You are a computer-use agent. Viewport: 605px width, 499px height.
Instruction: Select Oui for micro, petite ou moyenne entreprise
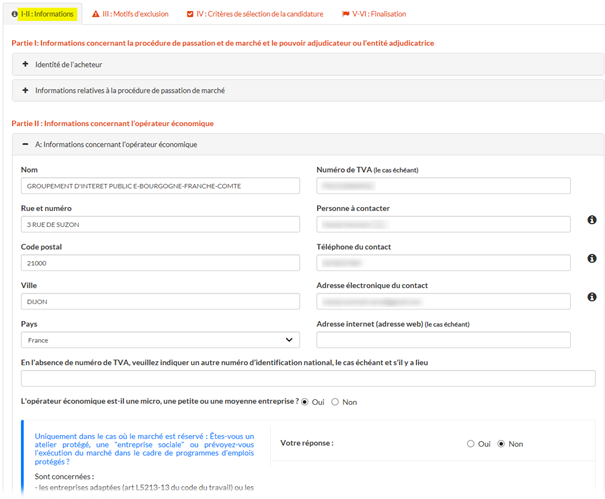point(305,402)
